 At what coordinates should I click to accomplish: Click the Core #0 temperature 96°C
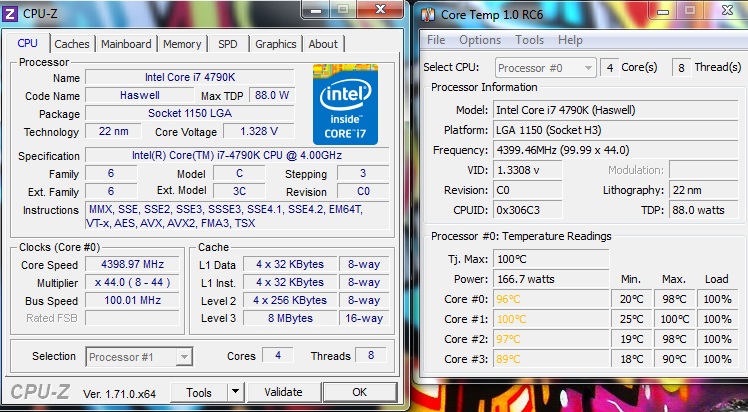551,299
